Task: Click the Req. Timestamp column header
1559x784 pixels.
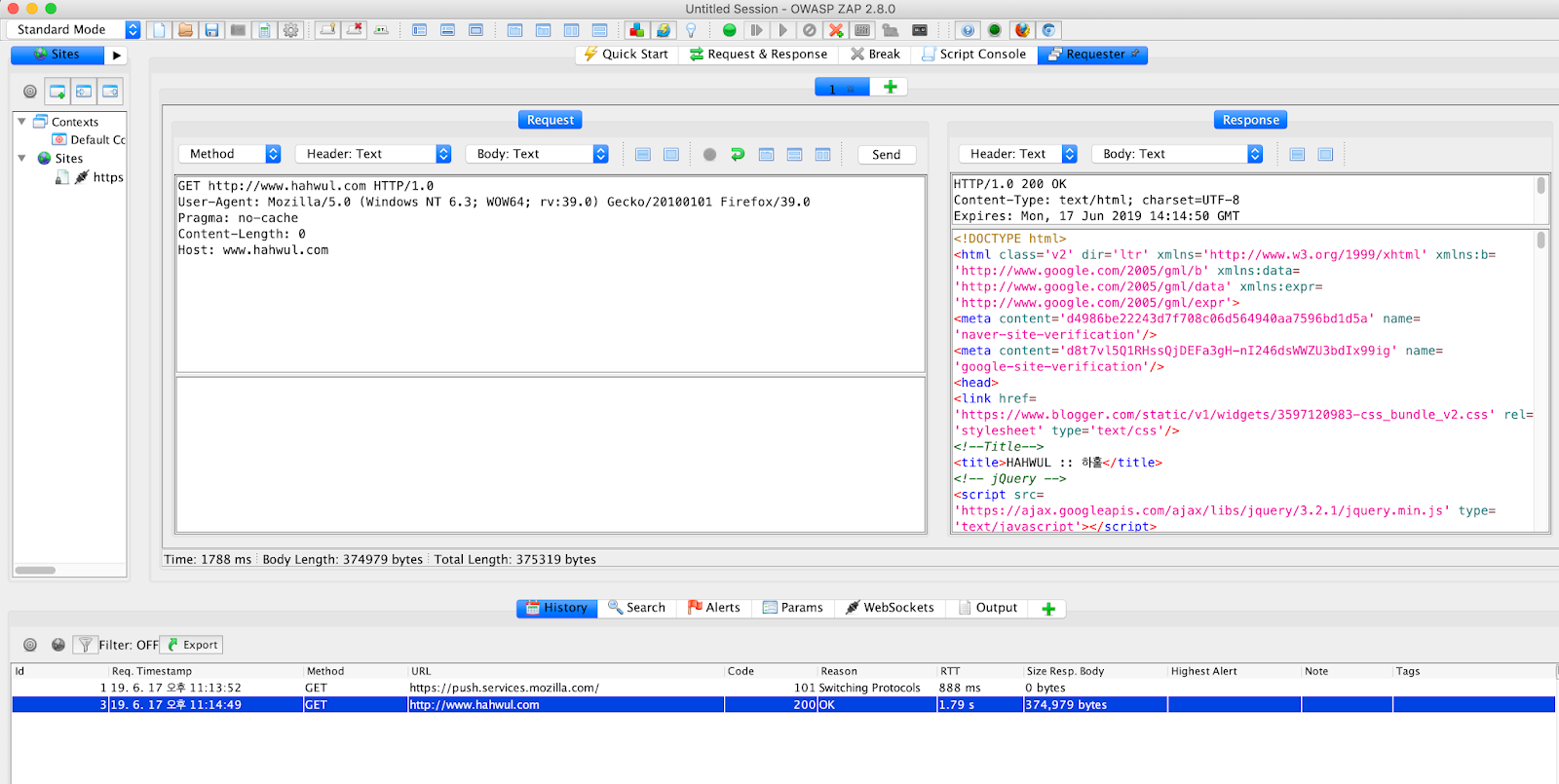Action: click(205, 671)
